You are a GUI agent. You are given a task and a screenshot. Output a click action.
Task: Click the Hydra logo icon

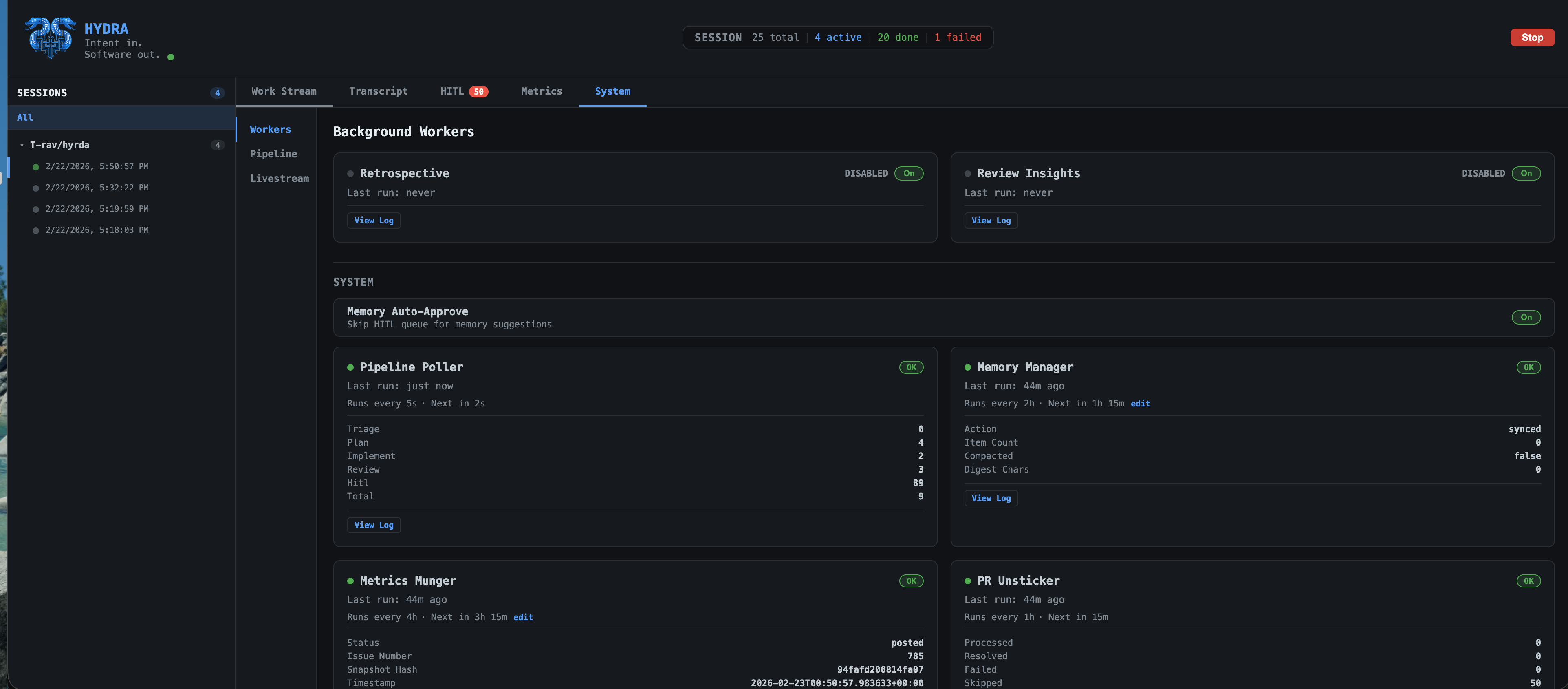(51, 38)
